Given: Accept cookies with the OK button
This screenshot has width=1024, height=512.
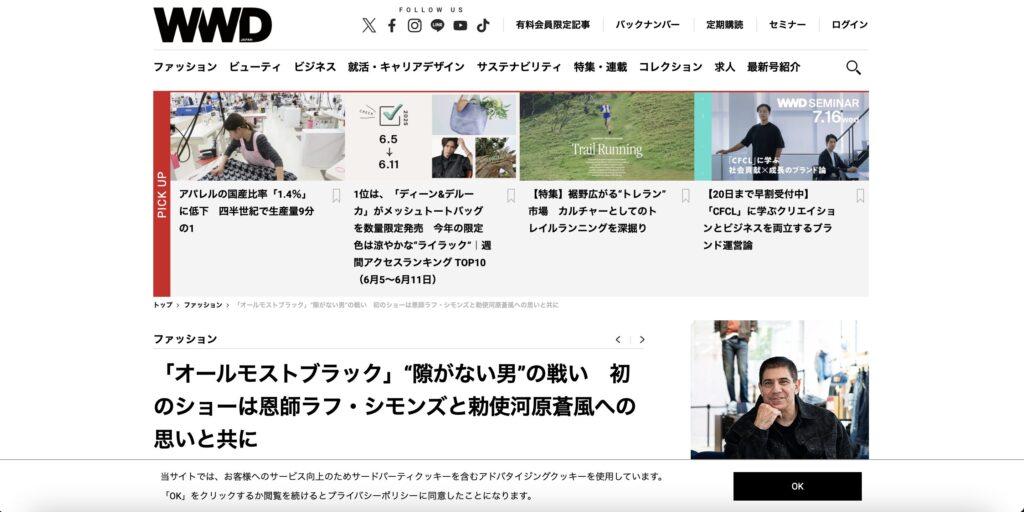Looking at the screenshot, I should pyautogui.click(x=797, y=487).
